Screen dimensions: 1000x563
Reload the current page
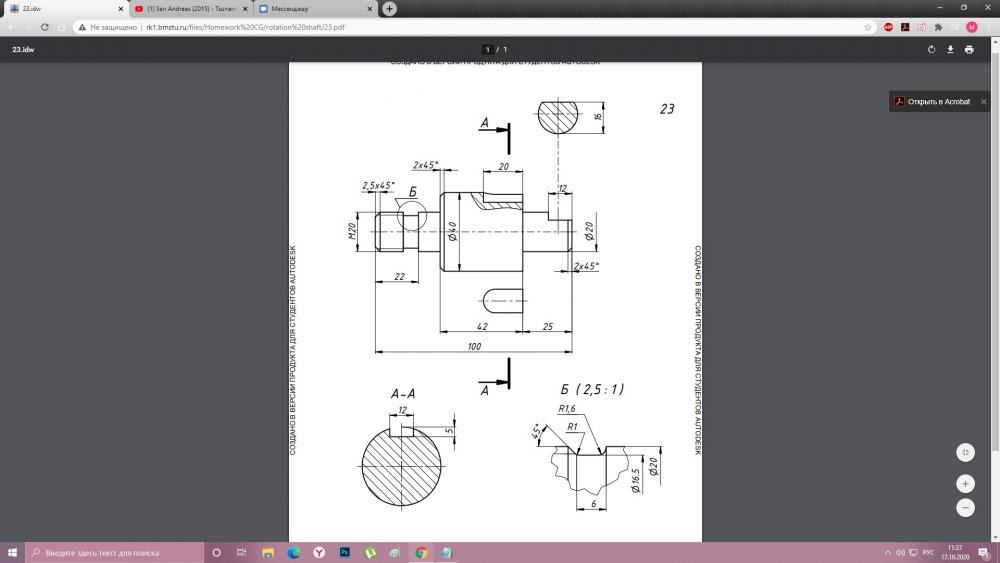[x=45, y=27]
